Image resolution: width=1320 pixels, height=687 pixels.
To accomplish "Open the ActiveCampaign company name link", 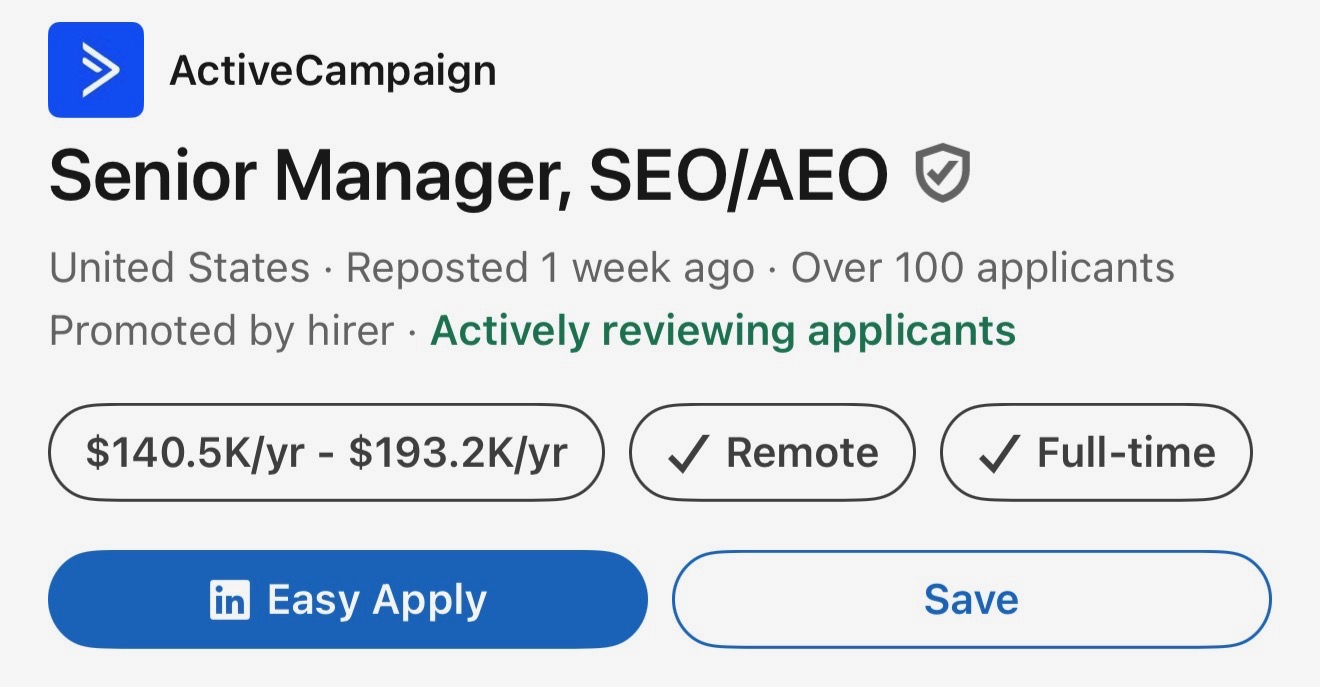I will (333, 71).
